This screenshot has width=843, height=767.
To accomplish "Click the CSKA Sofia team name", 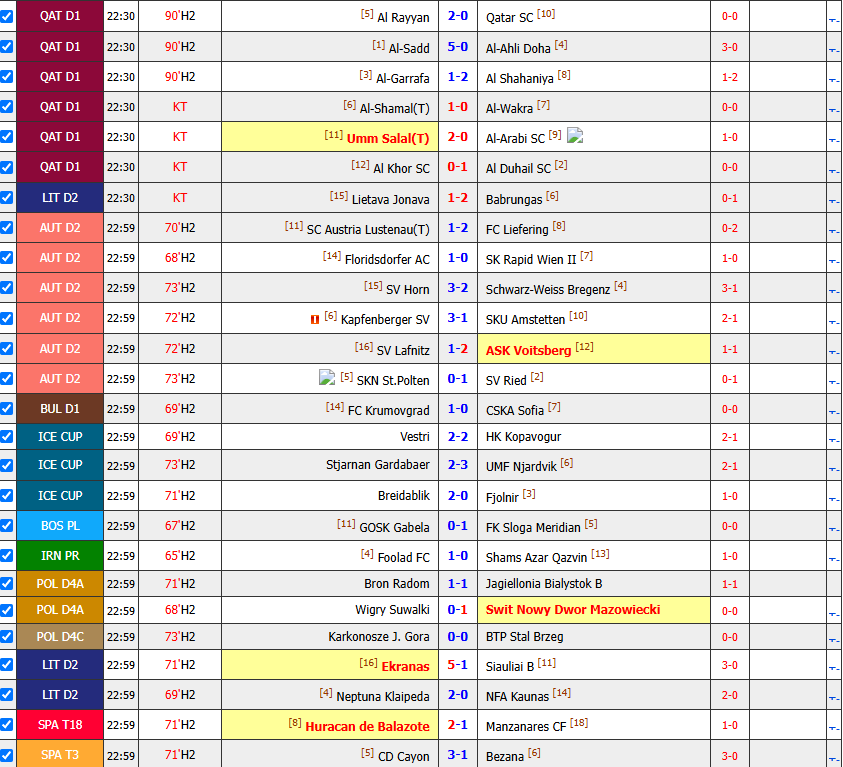I will [515, 411].
